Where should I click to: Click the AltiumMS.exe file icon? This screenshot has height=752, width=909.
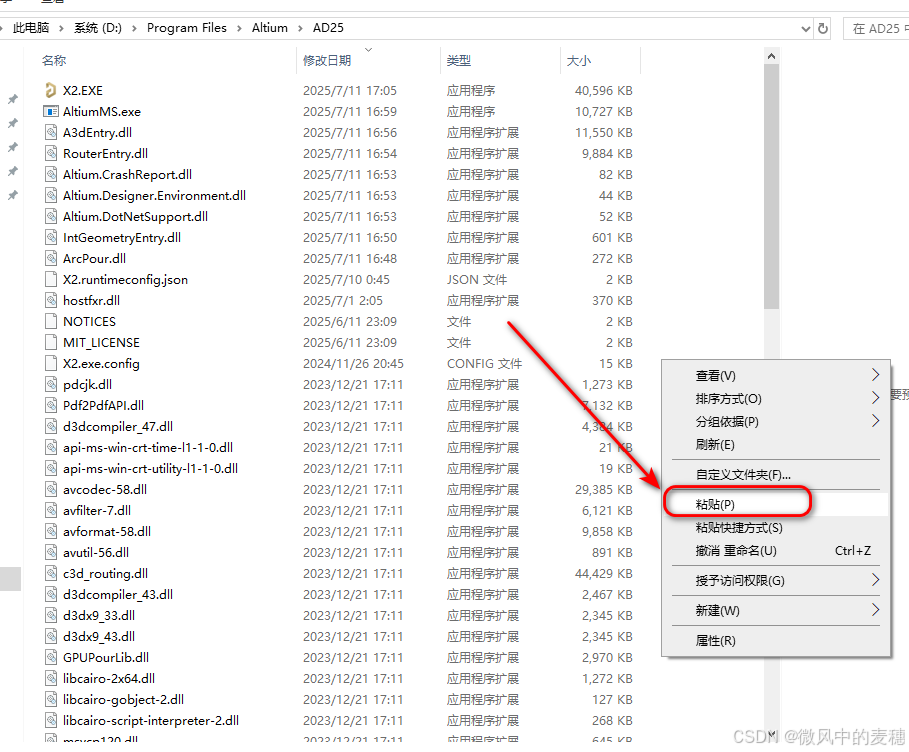point(51,111)
